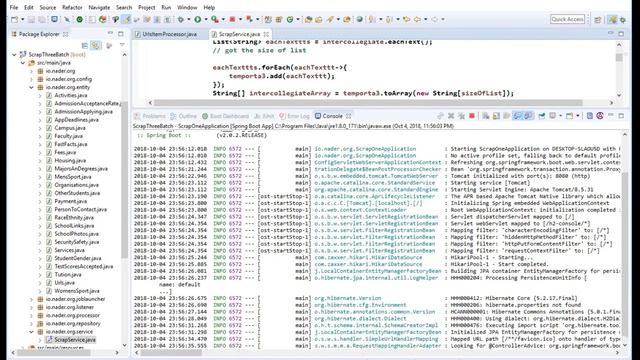Click in the Quick Access field
Viewport: 640px width, 360px height.
tap(567, 19)
